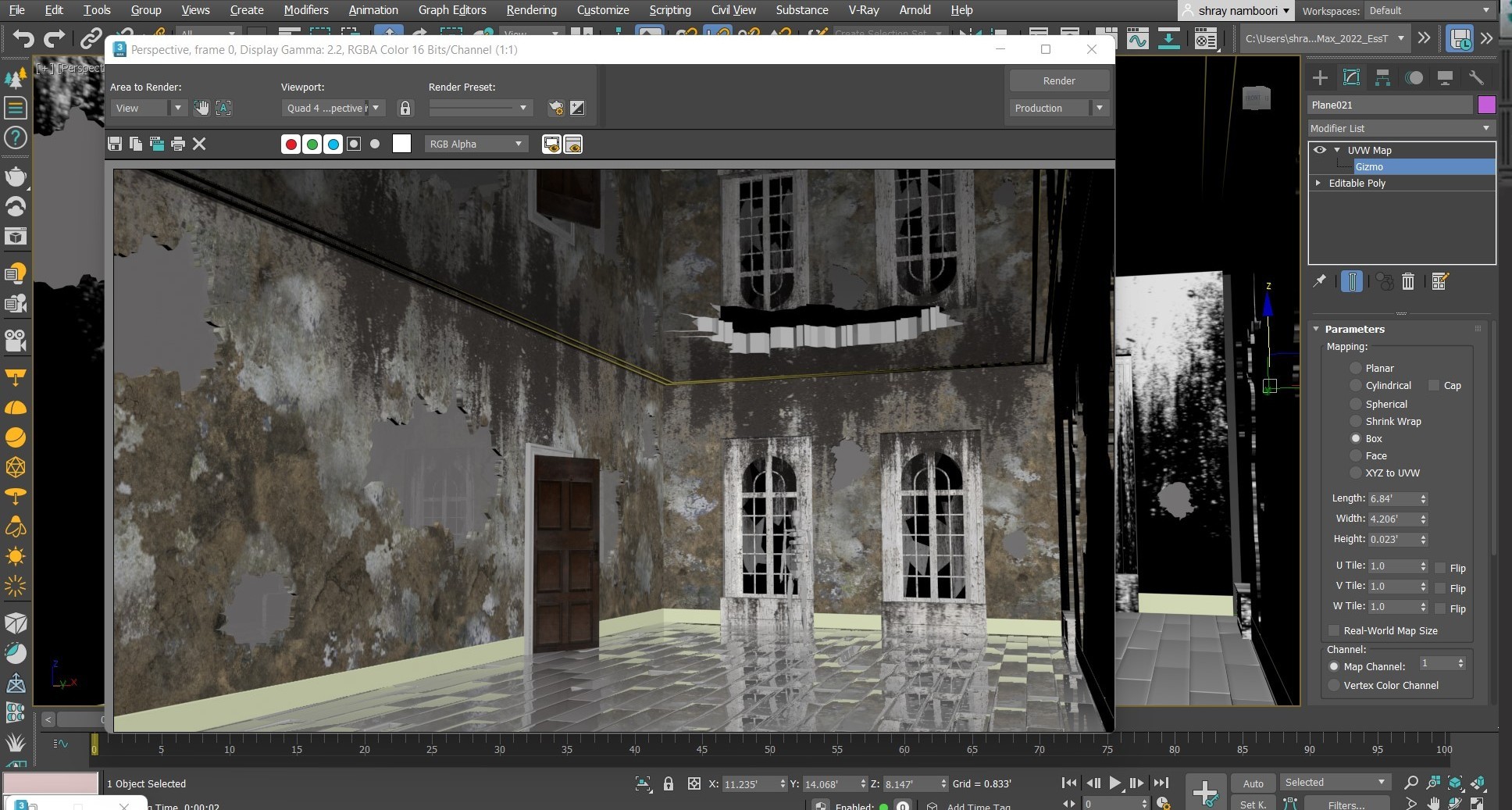
Task: Open the Utilities wrench panel
Action: 1476,77
